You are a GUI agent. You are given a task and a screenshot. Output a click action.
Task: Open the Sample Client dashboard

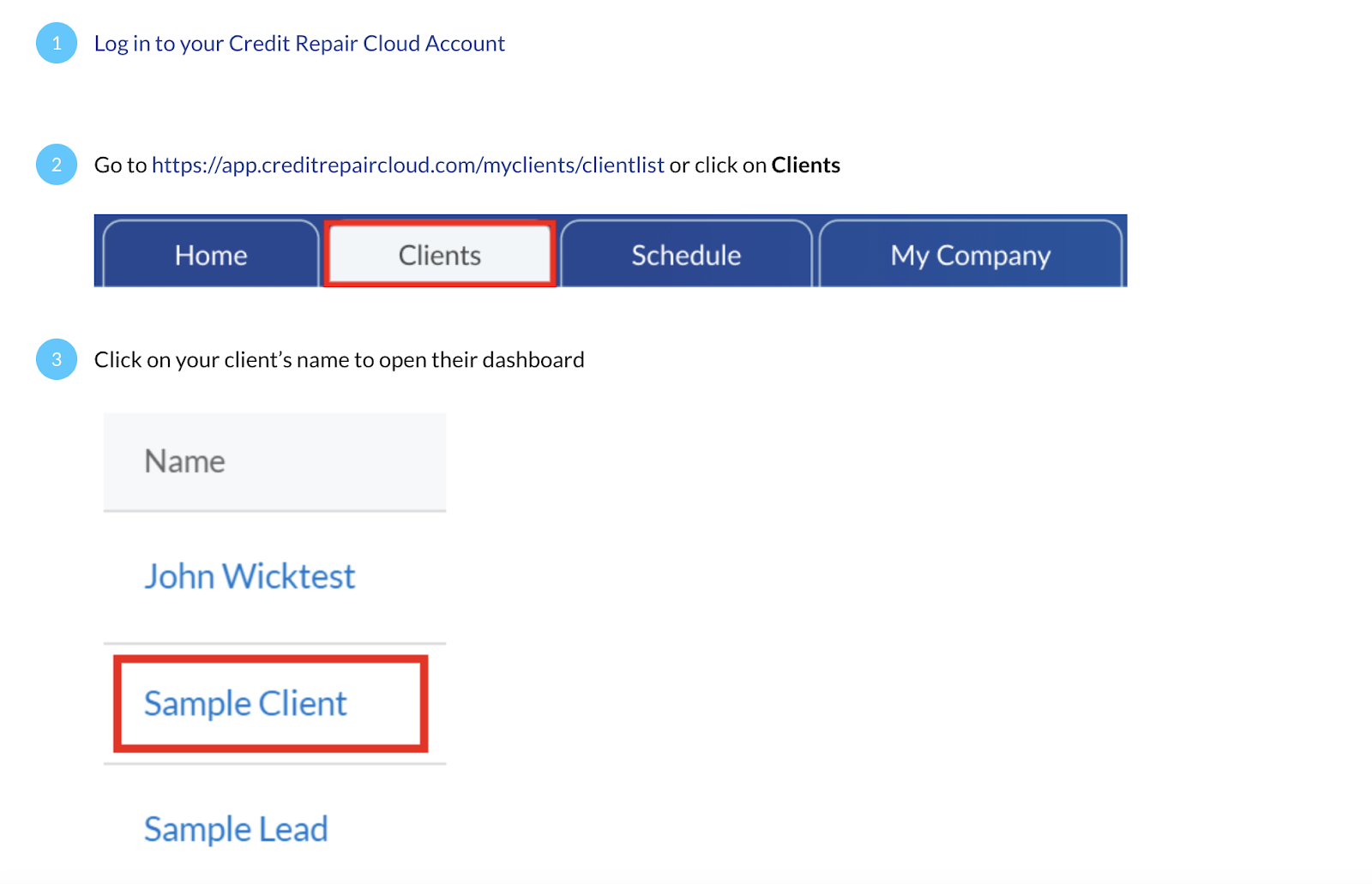(x=245, y=704)
